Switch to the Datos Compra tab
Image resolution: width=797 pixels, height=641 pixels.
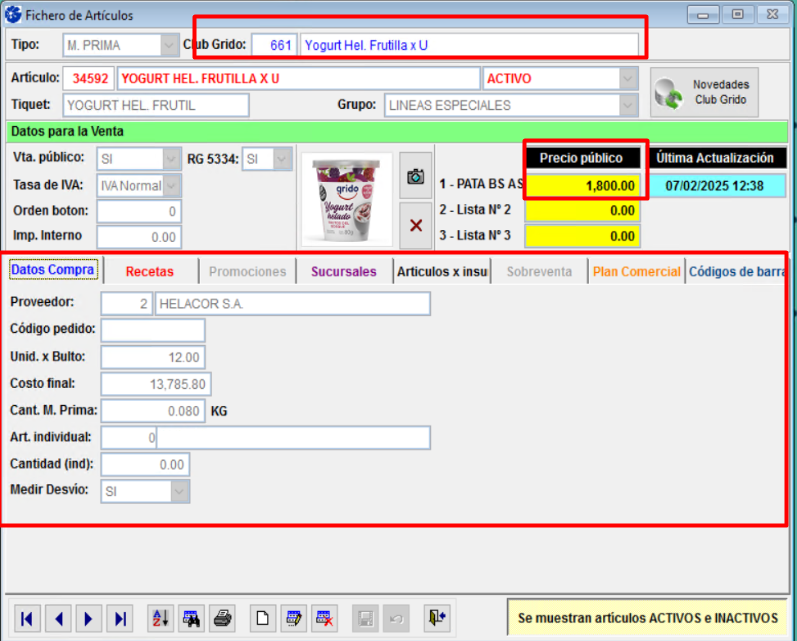(x=53, y=269)
